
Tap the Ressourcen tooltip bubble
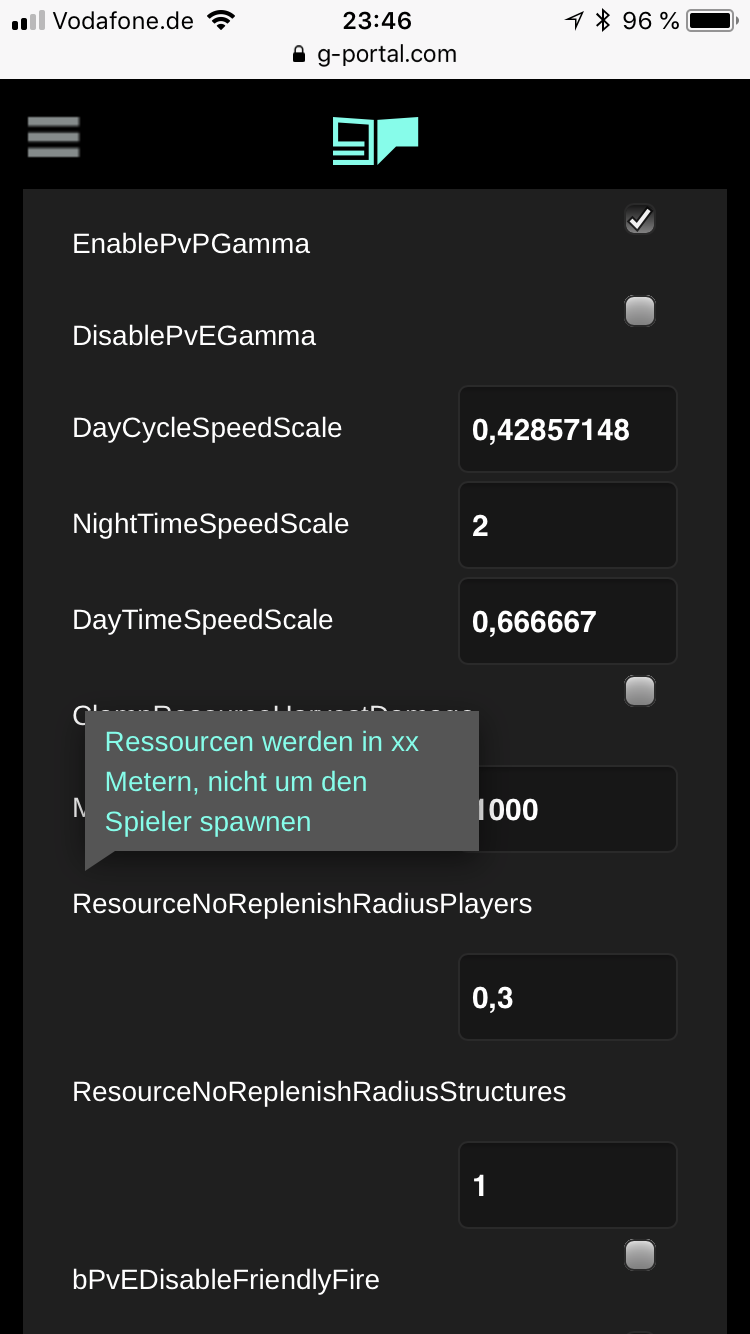click(282, 782)
